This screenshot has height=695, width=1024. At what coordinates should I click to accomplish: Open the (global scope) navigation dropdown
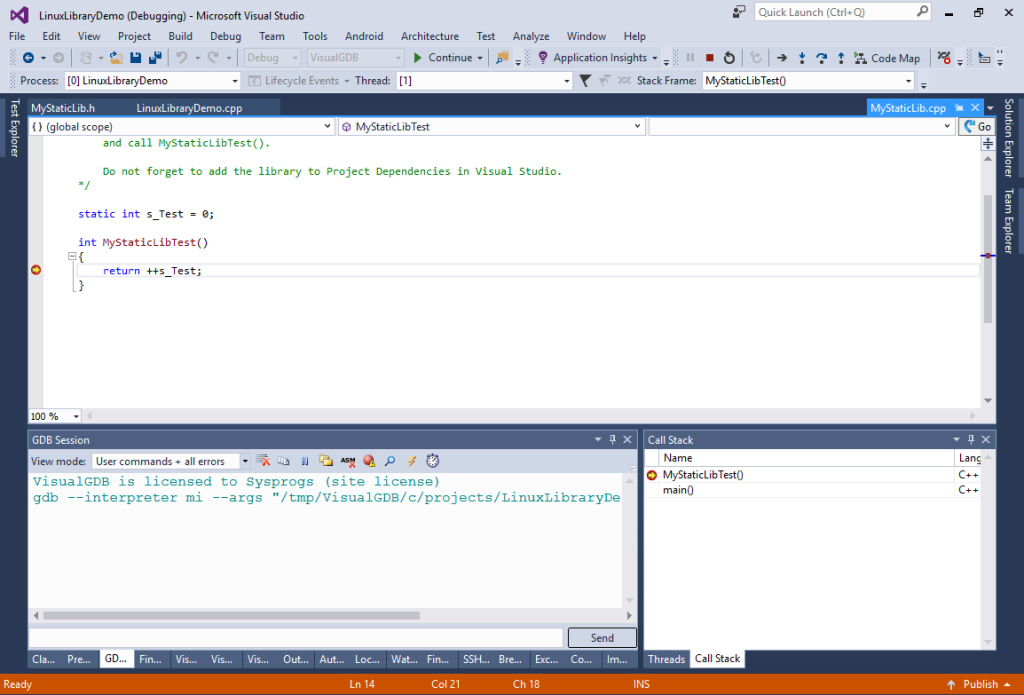[x=328, y=126]
